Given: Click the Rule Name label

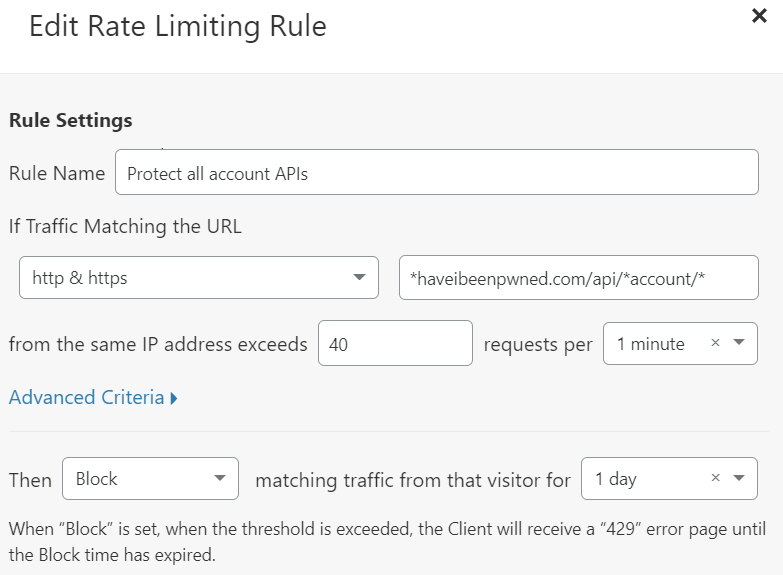Looking at the screenshot, I should [x=57, y=173].
